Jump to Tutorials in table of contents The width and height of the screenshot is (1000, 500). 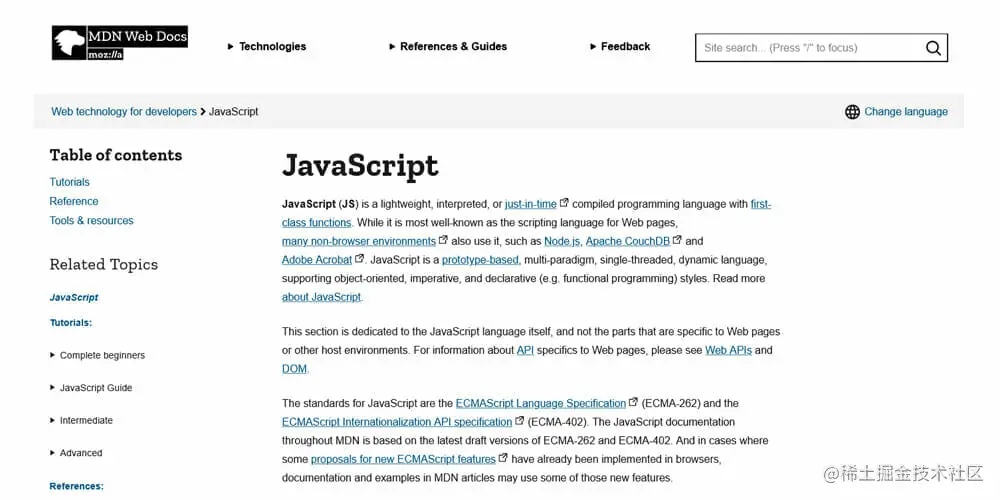pyautogui.click(x=70, y=182)
